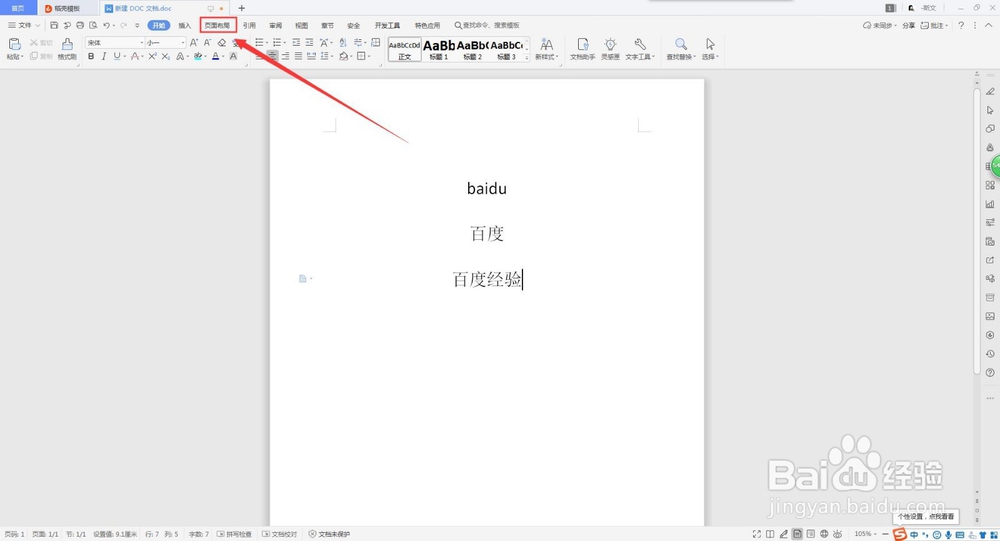Open the font size dropdown (小一)
The width and height of the screenshot is (1000, 541).
pos(165,43)
